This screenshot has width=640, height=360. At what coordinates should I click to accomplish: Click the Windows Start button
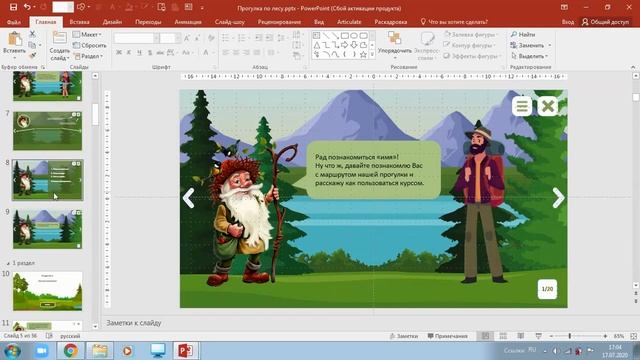pos(12,351)
